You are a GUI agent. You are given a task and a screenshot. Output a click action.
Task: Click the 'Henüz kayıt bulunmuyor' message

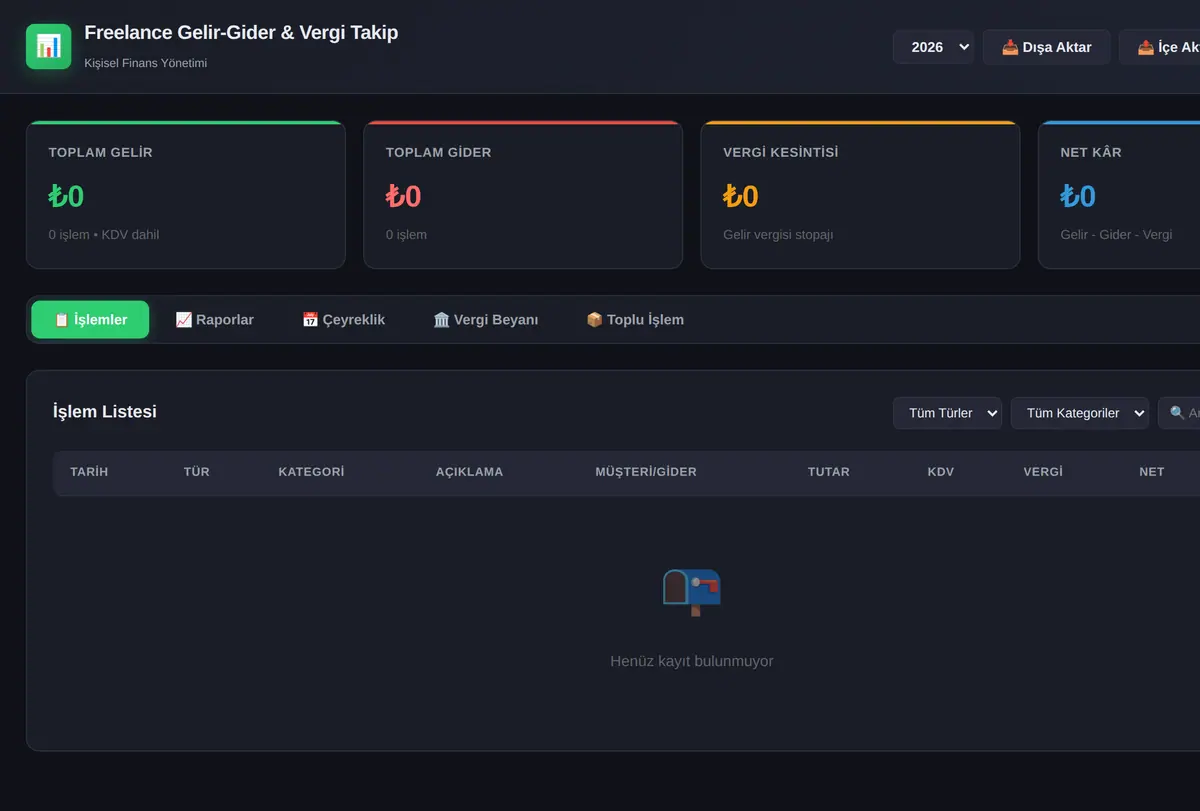[x=692, y=661]
